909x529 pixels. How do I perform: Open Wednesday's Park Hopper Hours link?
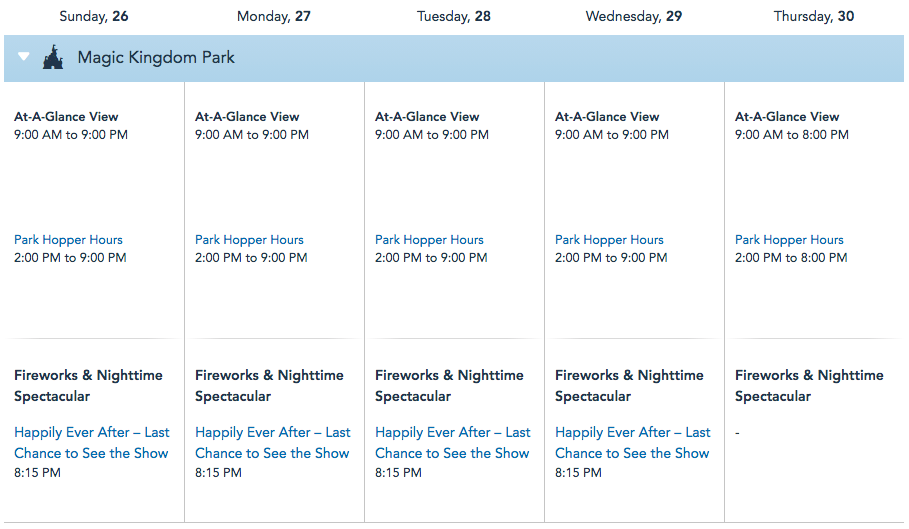pos(609,240)
